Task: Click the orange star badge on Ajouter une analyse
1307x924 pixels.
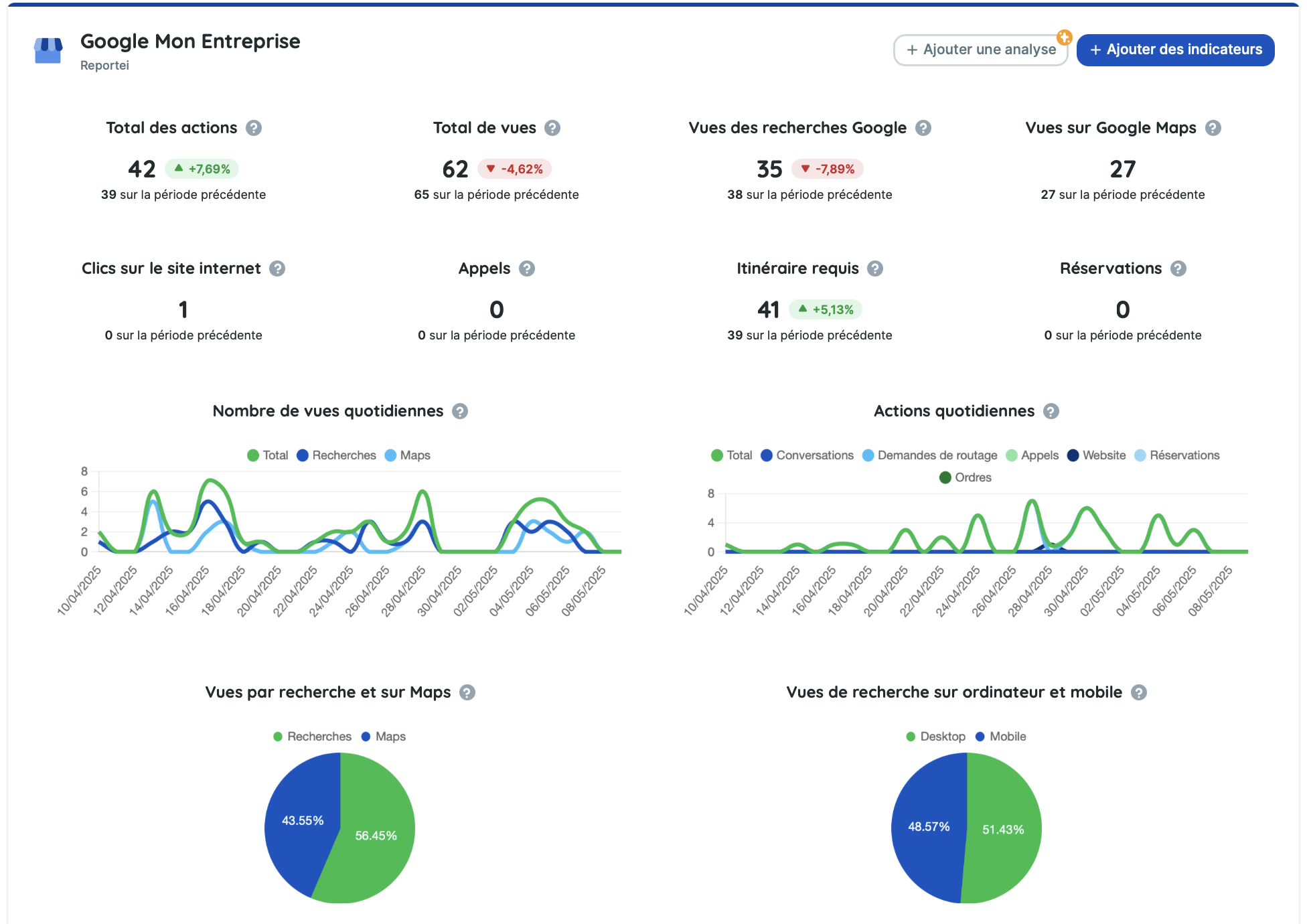Action: pyautogui.click(x=1065, y=37)
